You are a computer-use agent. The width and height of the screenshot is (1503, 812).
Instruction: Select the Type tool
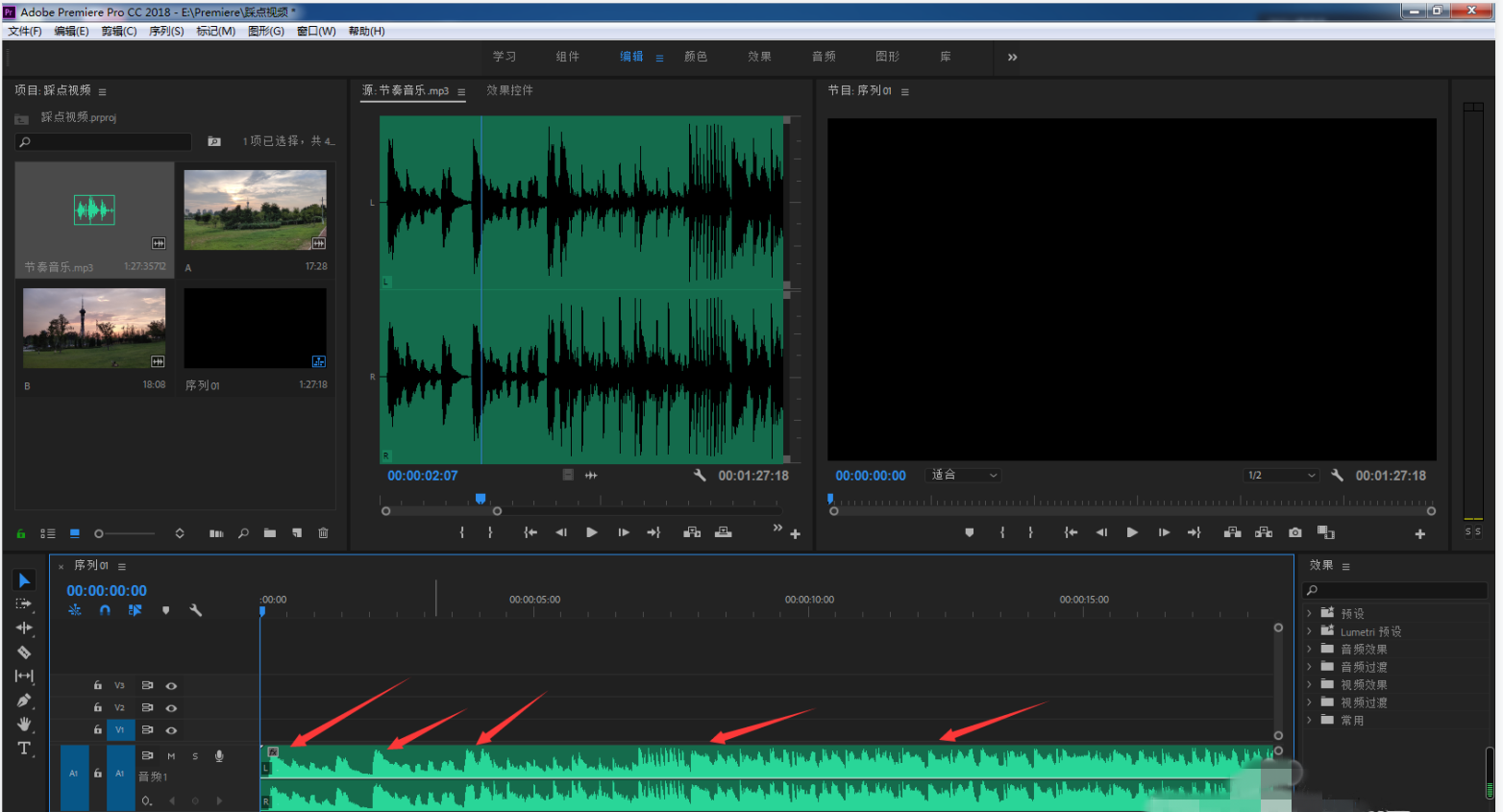pyautogui.click(x=24, y=749)
